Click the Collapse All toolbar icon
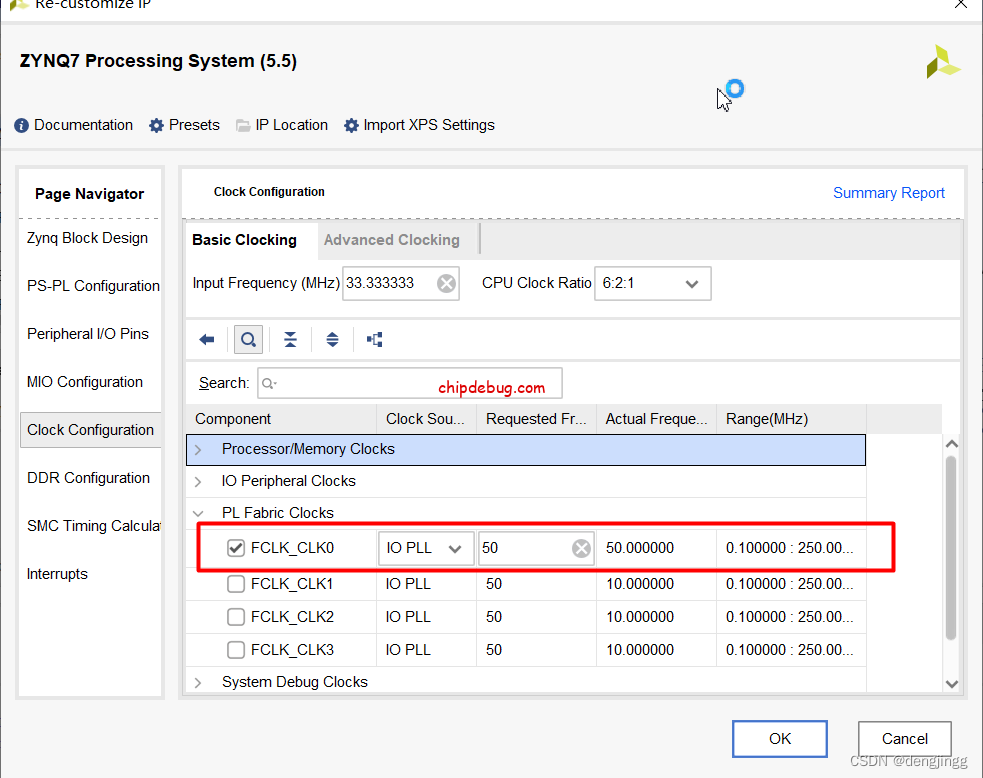The height and width of the screenshot is (778, 983). click(x=290, y=340)
